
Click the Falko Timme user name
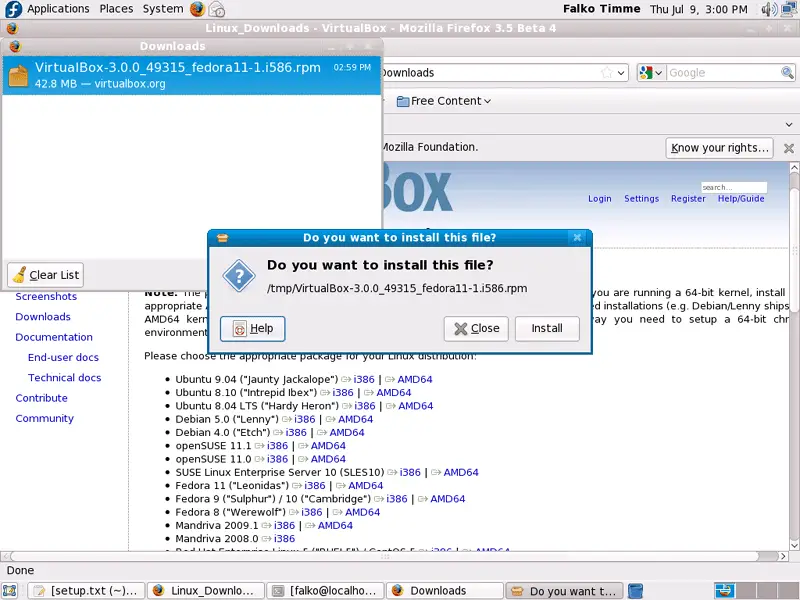click(x=602, y=9)
